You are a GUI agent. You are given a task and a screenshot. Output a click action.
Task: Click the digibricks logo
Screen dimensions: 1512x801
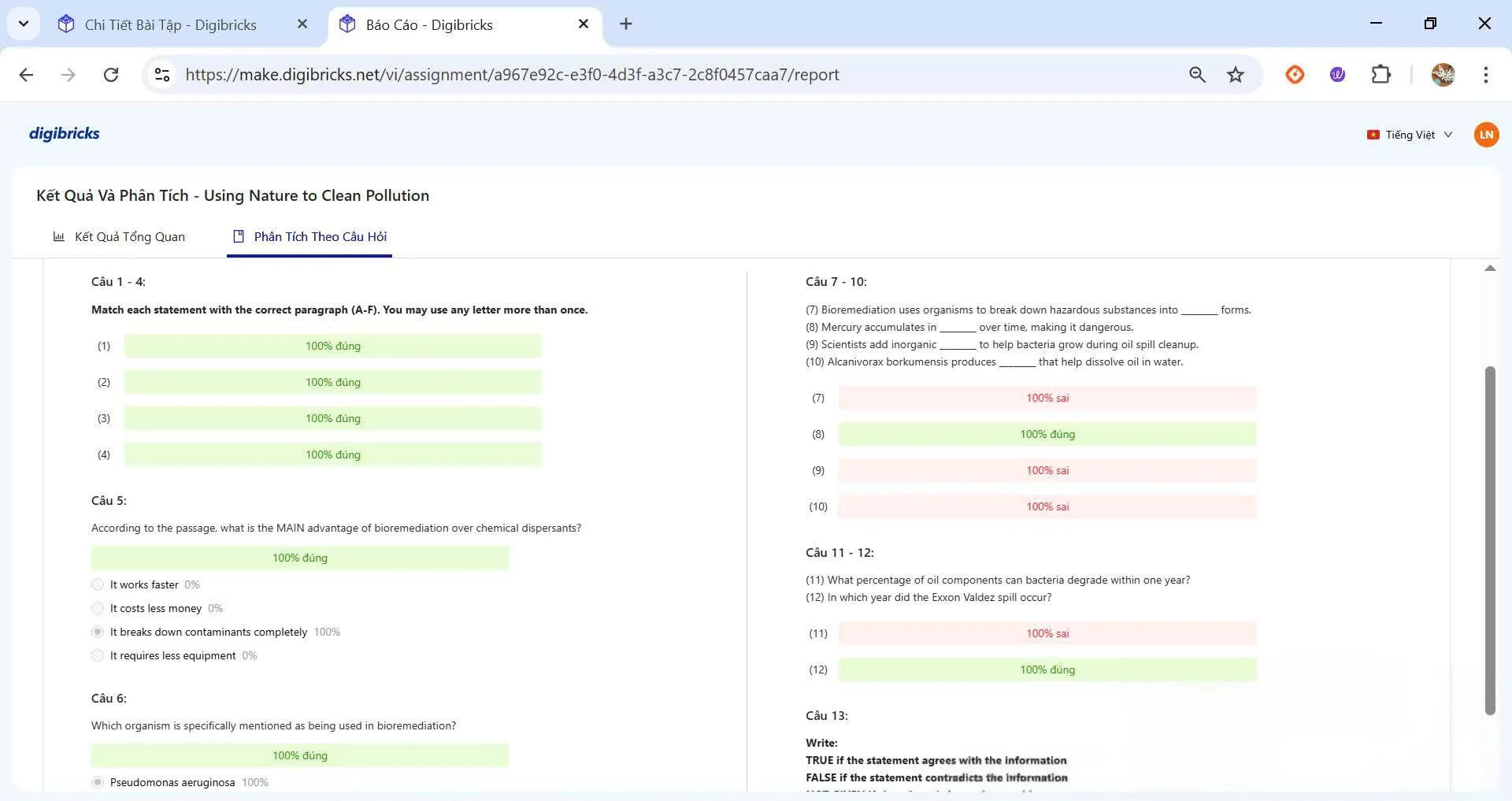pyautogui.click(x=64, y=133)
